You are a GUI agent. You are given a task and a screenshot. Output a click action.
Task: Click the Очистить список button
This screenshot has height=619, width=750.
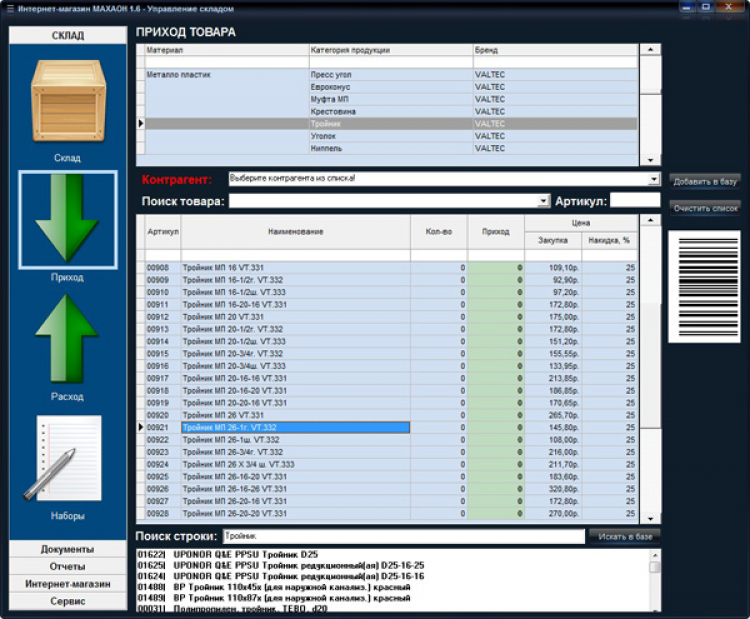[x=705, y=208]
